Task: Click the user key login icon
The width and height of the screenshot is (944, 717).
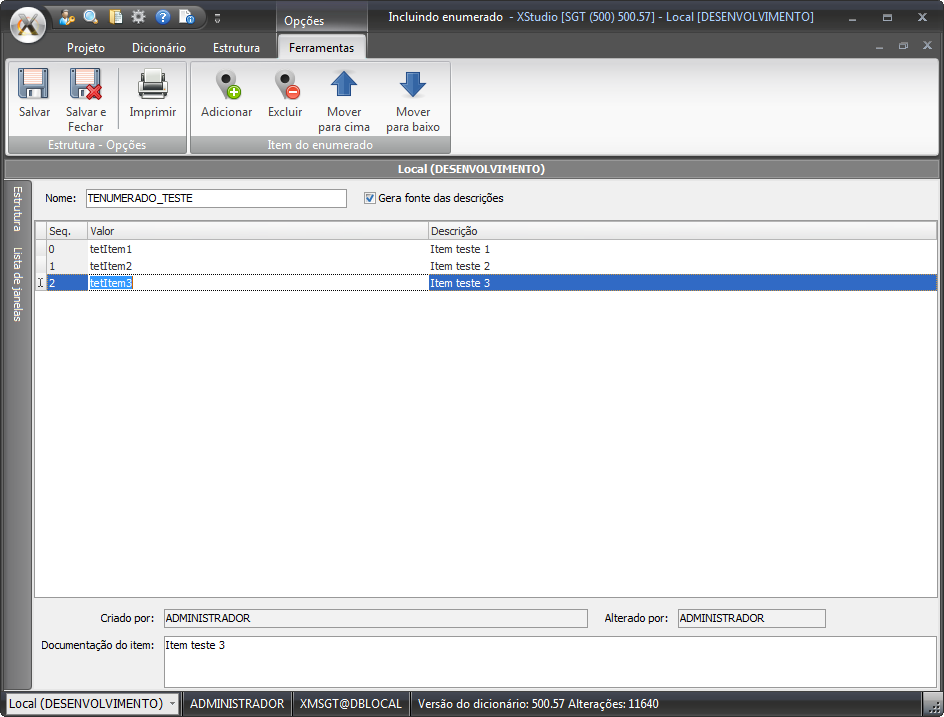Action: coord(66,17)
